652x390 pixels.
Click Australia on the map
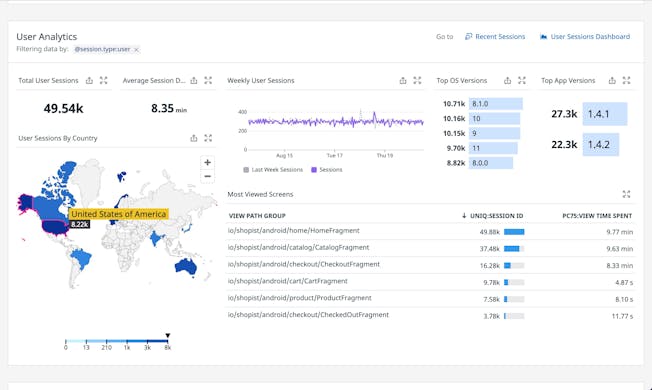(x=185, y=266)
